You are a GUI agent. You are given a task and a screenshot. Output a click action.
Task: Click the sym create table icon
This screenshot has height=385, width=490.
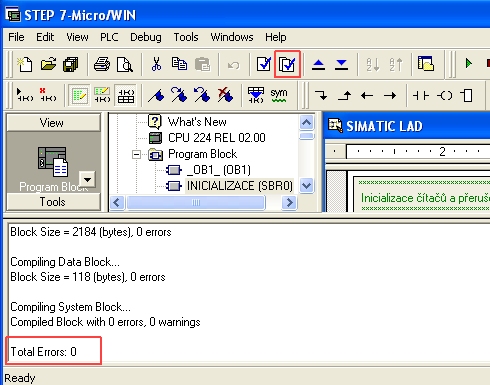click(279, 95)
